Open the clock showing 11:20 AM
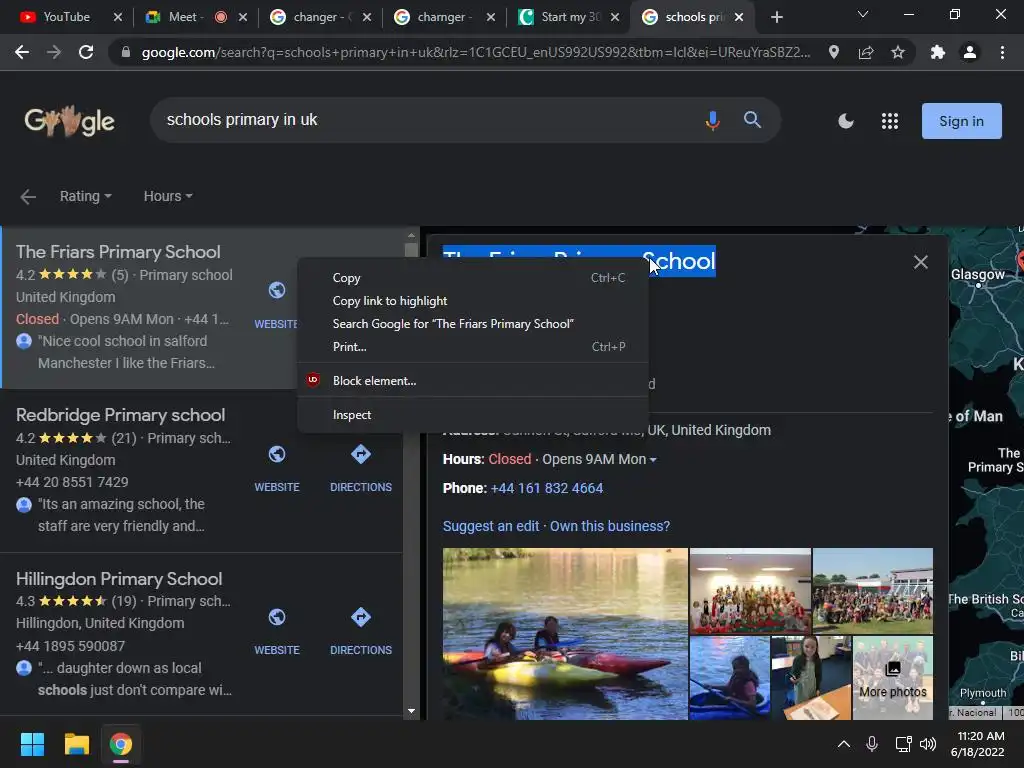This screenshot has height=768, width=1024. [978, 744]
